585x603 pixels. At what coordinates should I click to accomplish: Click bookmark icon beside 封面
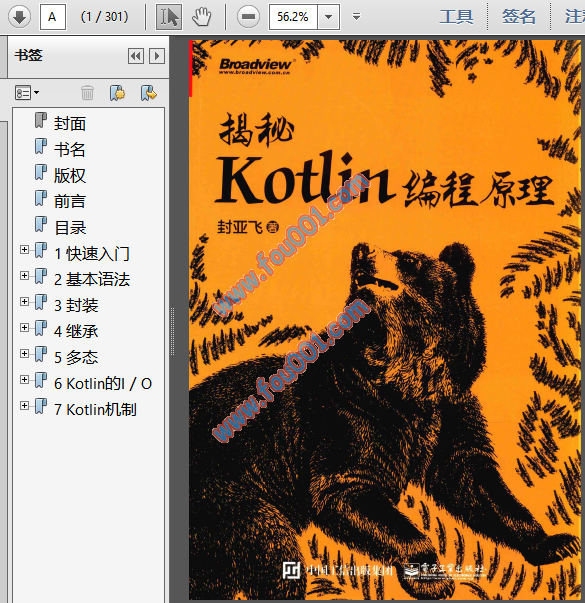click(x=41, y=120)
